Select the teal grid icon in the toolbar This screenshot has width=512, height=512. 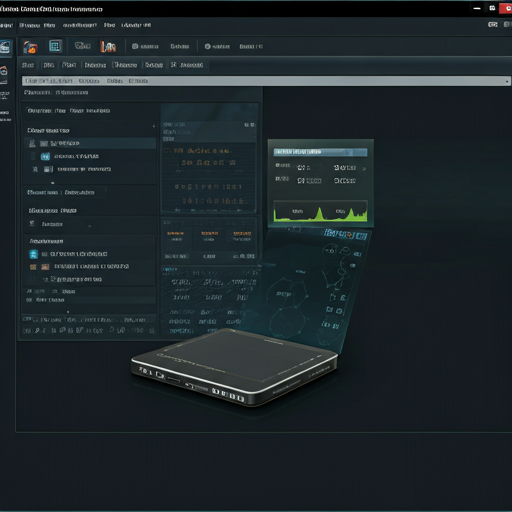coord(55,46)
